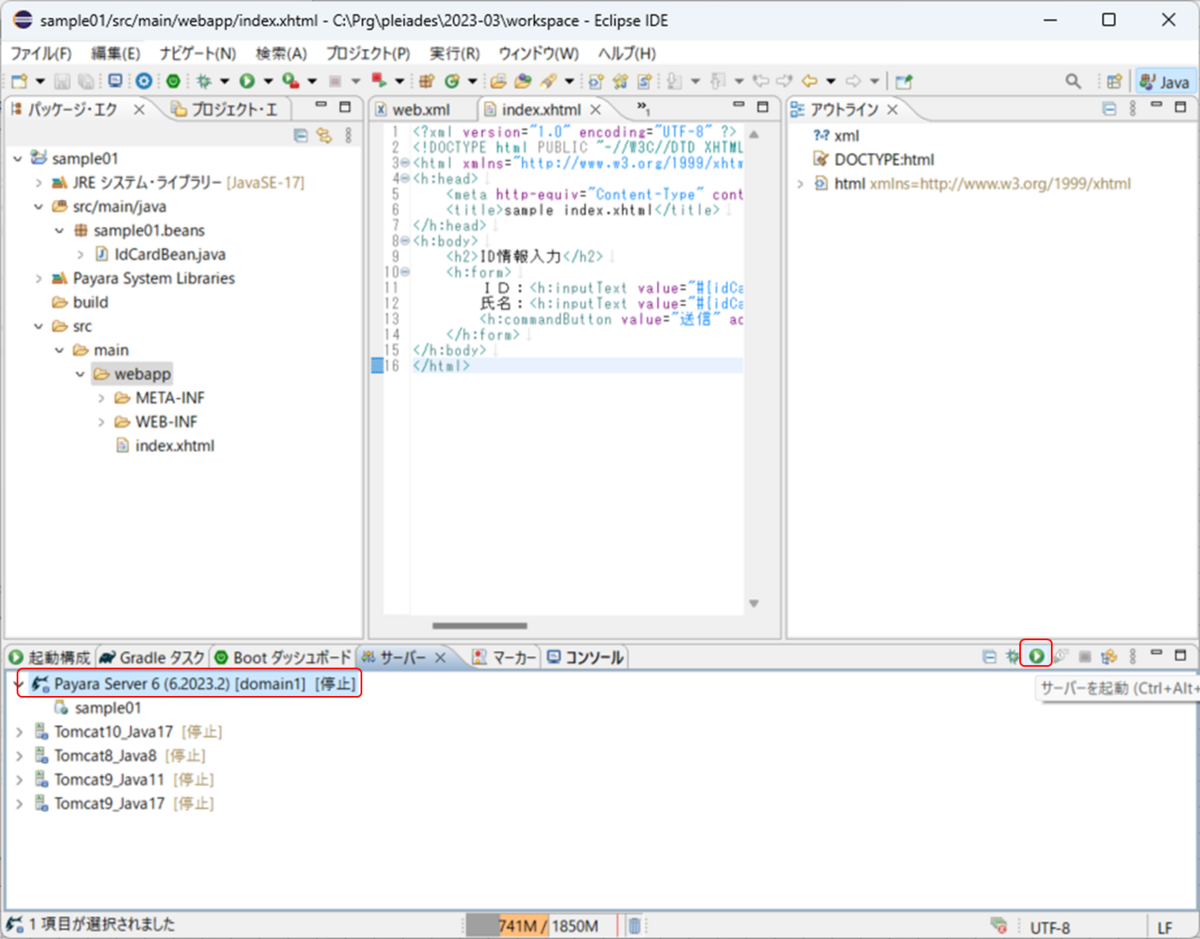Collapse the h:form fold at line 10
Viewport: 1200px width, 939px height.
tap(405, 272)
